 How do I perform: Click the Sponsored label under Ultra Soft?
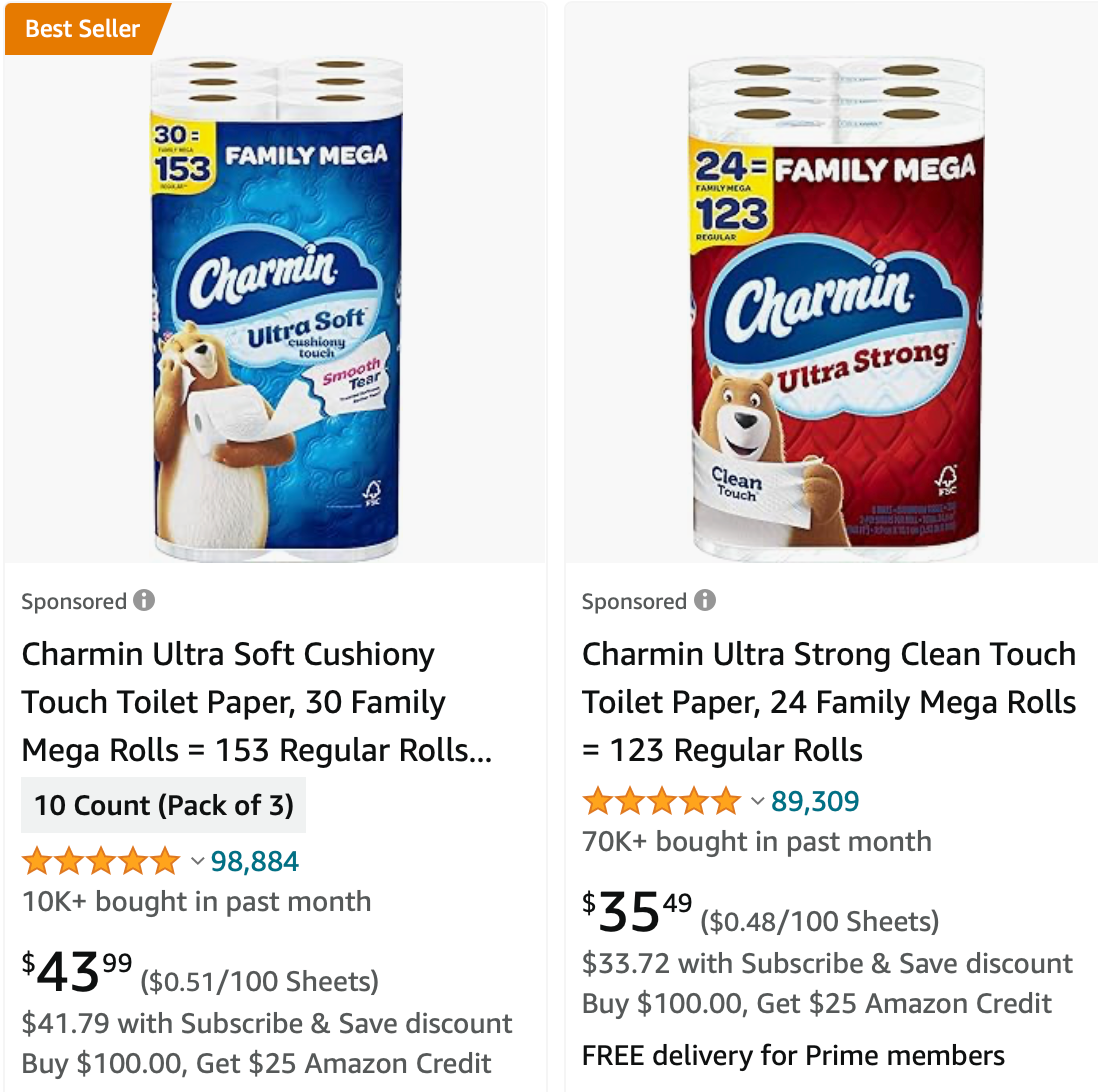coord(74,601)
